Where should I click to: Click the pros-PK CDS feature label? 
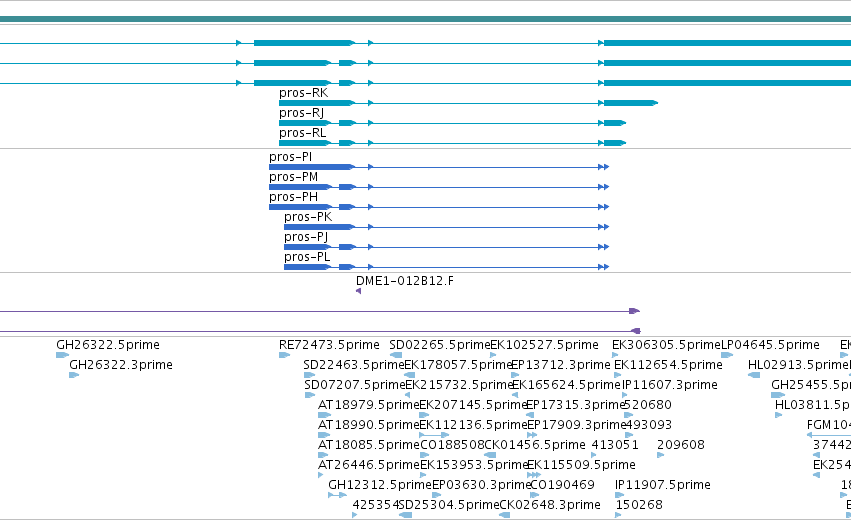pyautogui.click(x=308, y=217)
